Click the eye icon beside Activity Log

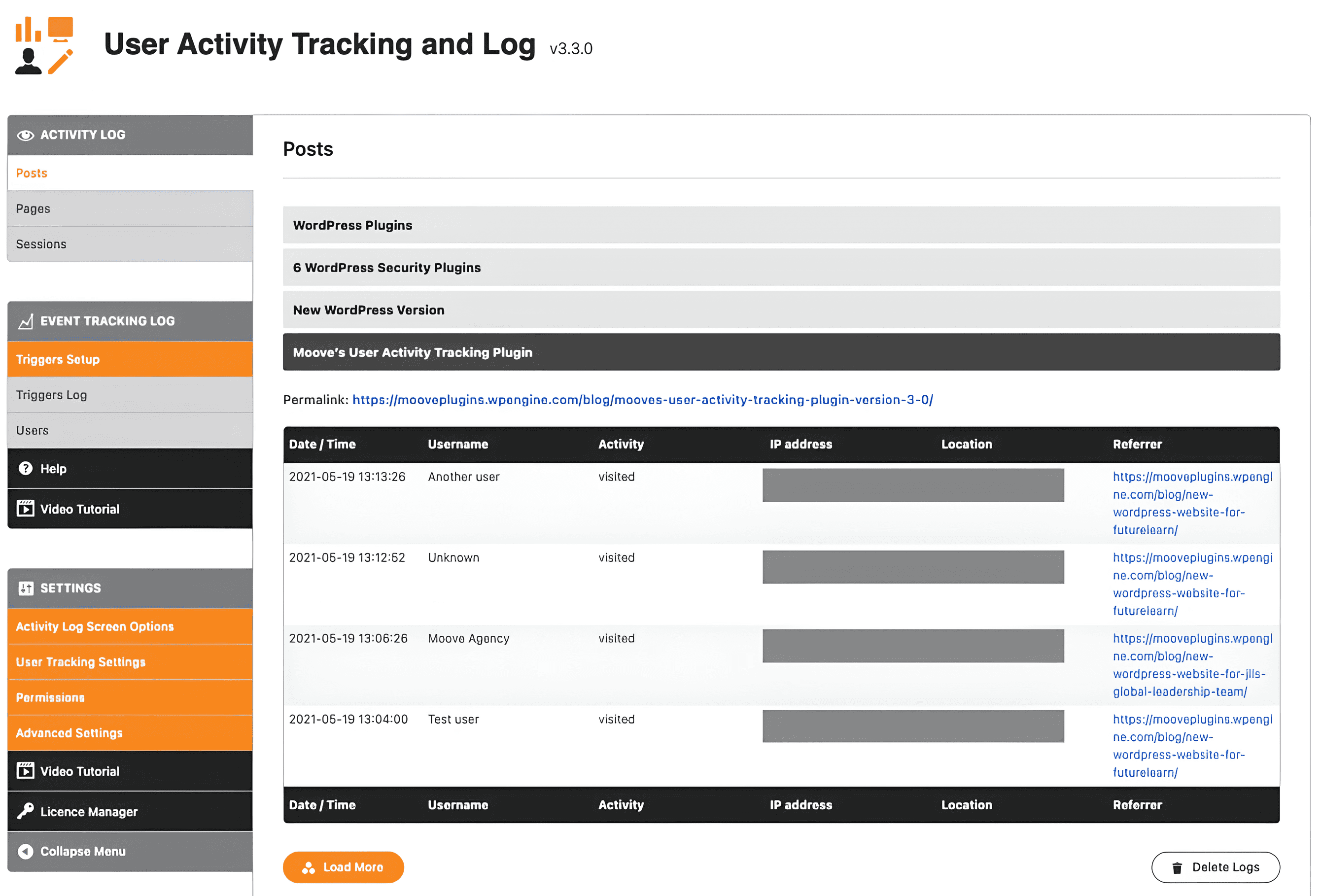tap(25, 134)
